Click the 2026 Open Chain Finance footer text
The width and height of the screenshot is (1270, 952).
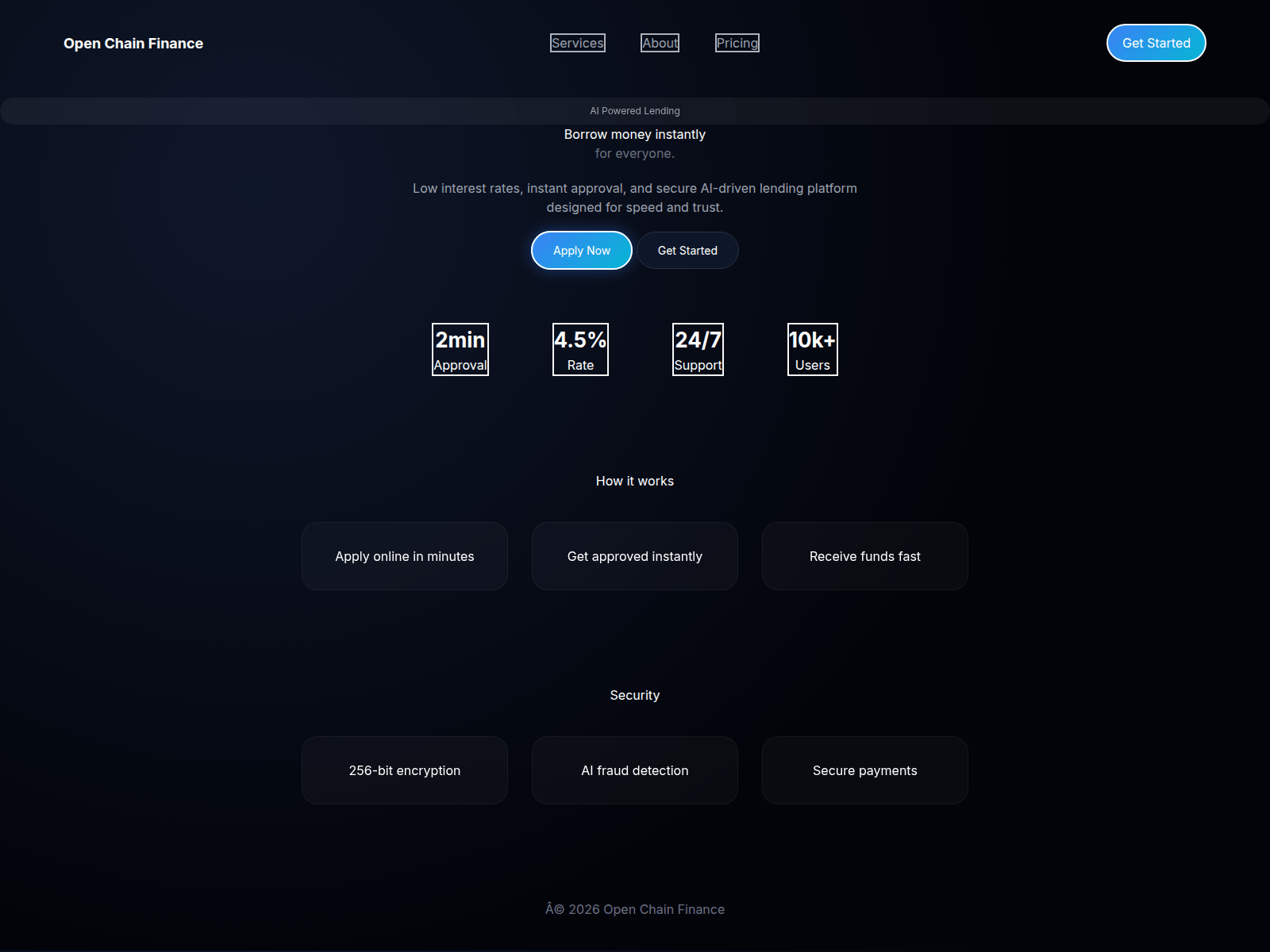coord(635,909)
